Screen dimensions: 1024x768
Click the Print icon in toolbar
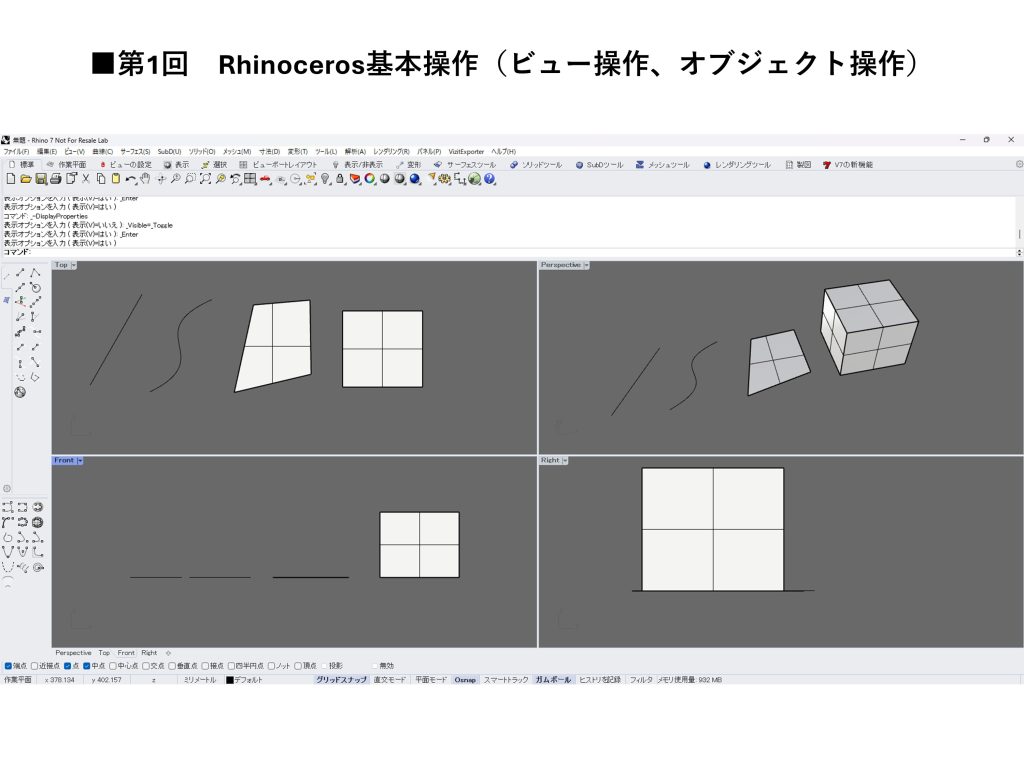[56, 179]
